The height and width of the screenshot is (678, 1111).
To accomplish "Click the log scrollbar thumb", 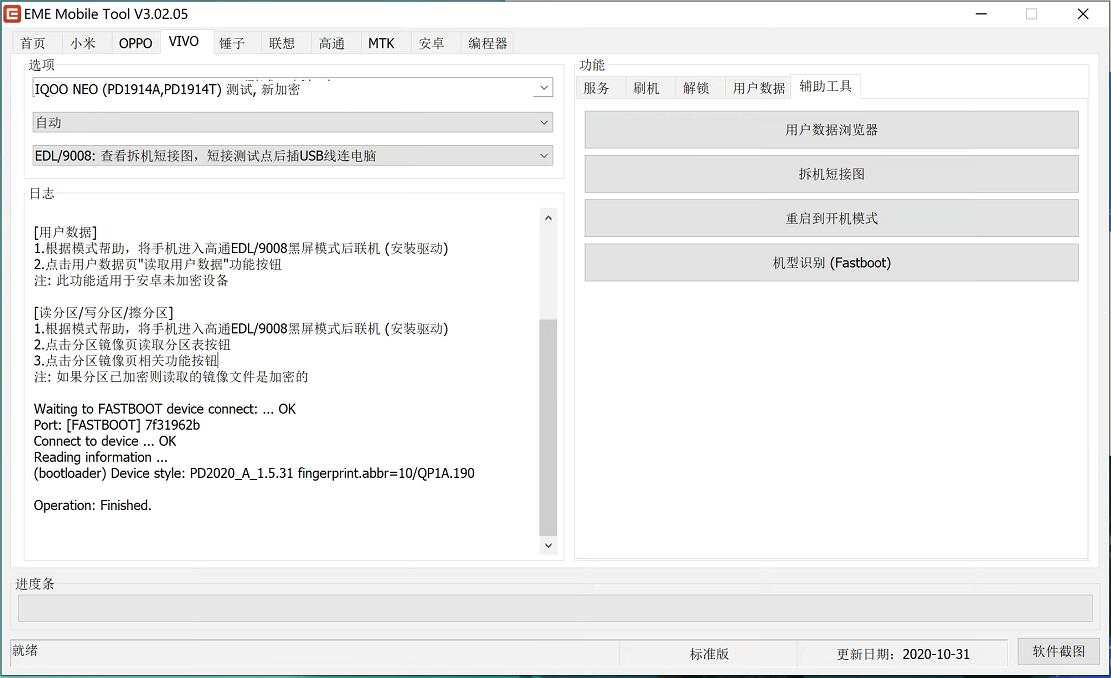I will (548, 427).
